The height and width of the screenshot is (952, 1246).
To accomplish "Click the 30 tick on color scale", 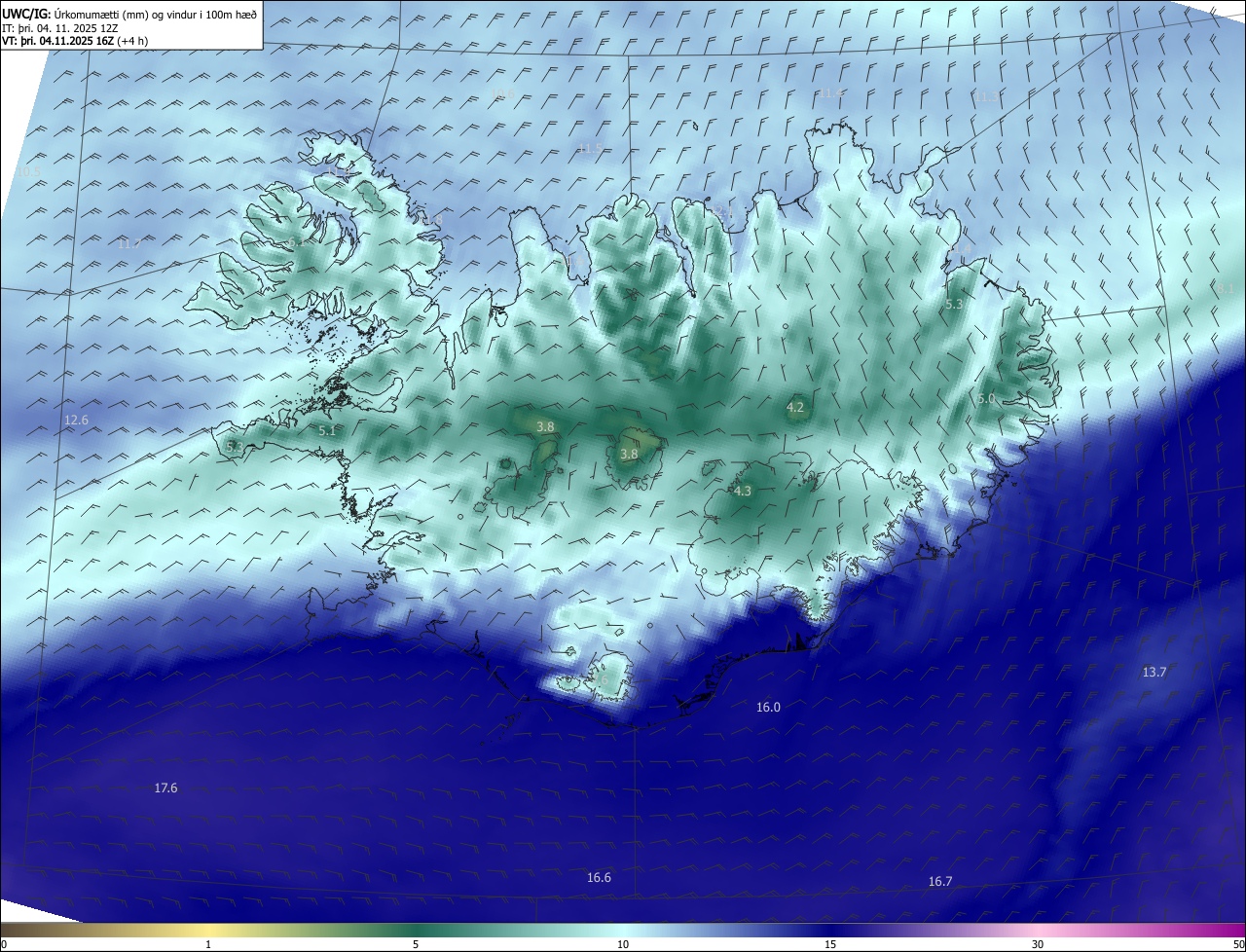I will click(1038, 944).
